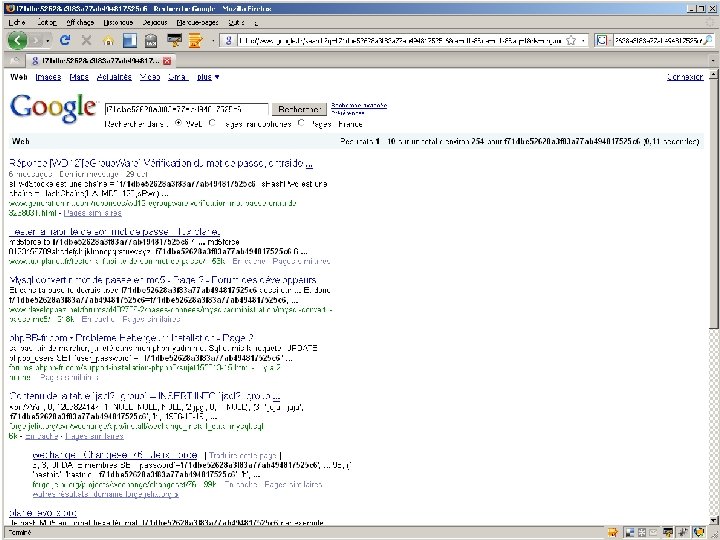Screen dimensions: 720x540
Task: Open the 'autres résultats, domaine' link
Action: click(x=106, y=494)
